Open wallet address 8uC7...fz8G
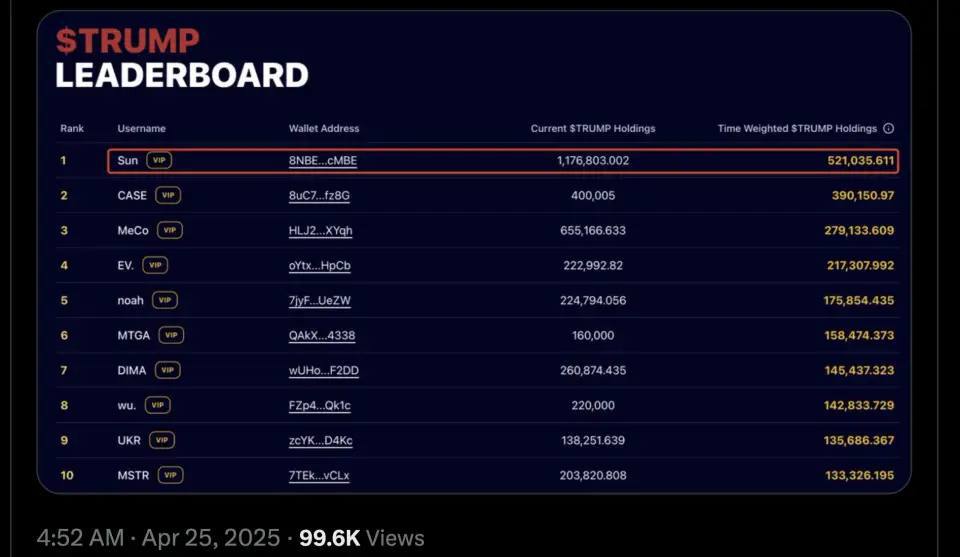960x557 pixels. click(319, 195)
